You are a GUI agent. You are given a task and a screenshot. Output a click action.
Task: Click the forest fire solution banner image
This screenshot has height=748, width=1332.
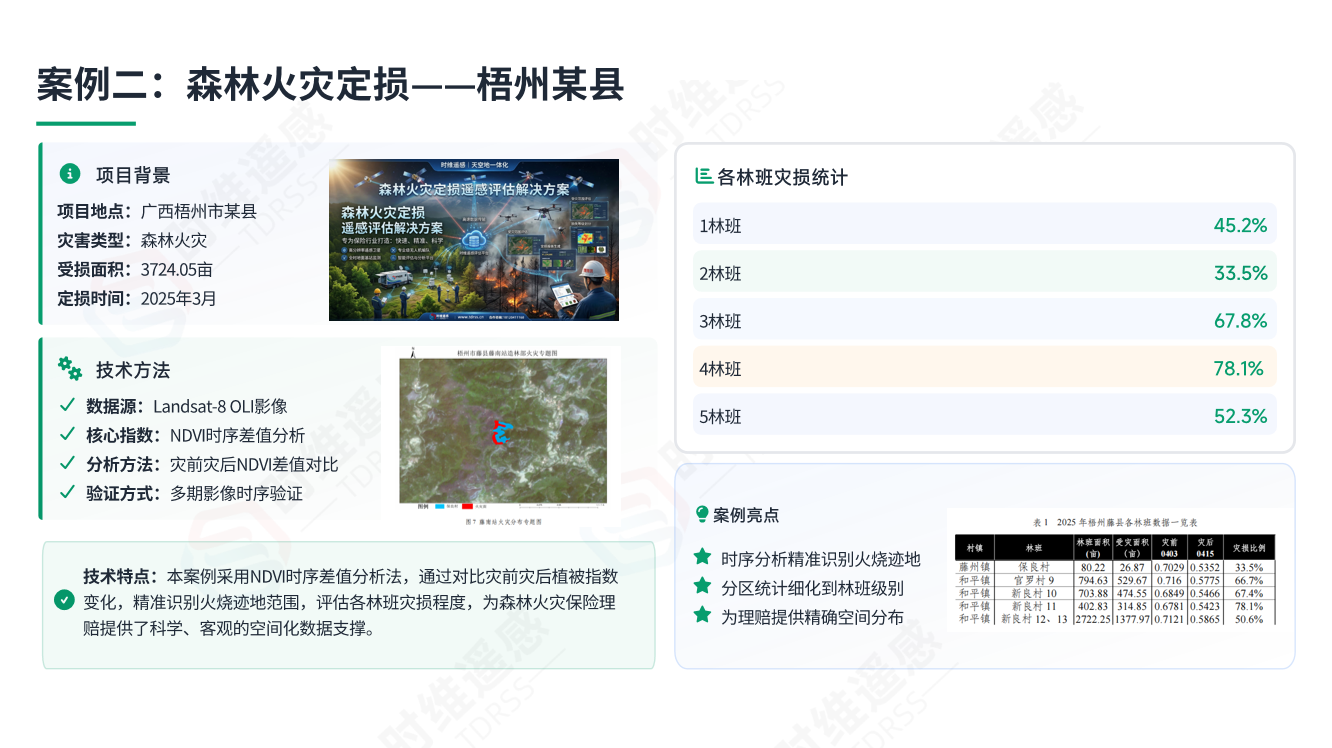point(474,240)
